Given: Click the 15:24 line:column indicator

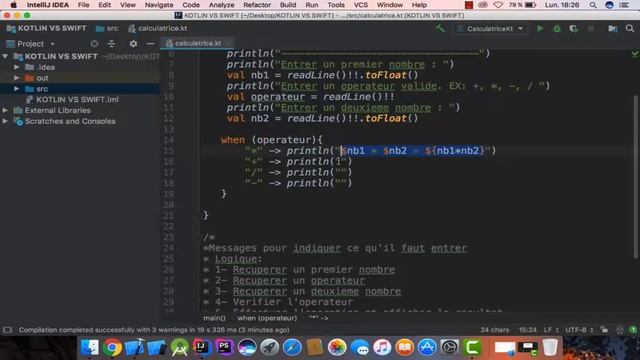Looking at the screenshot, I should pos(527,330).
